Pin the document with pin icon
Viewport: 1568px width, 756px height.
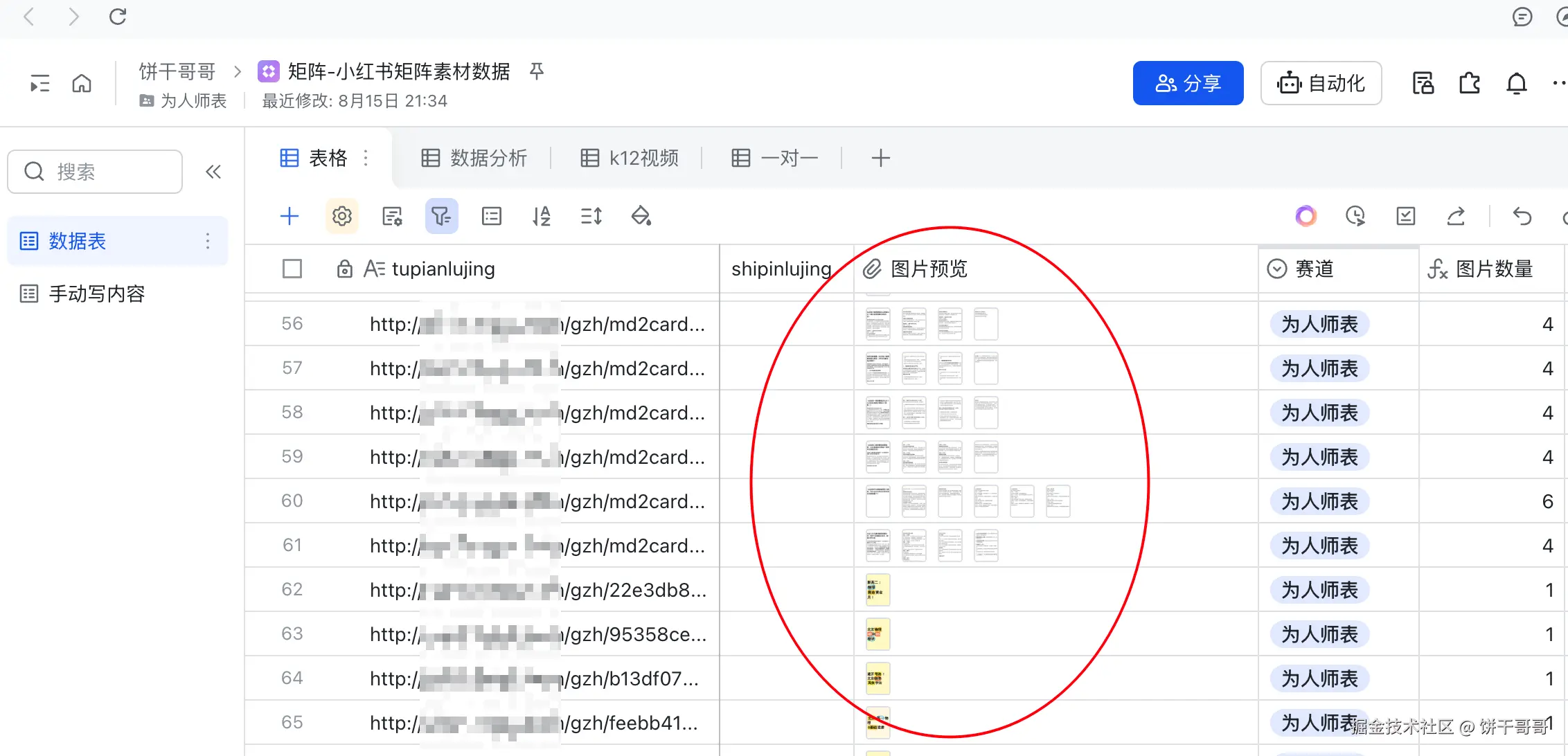537,71
